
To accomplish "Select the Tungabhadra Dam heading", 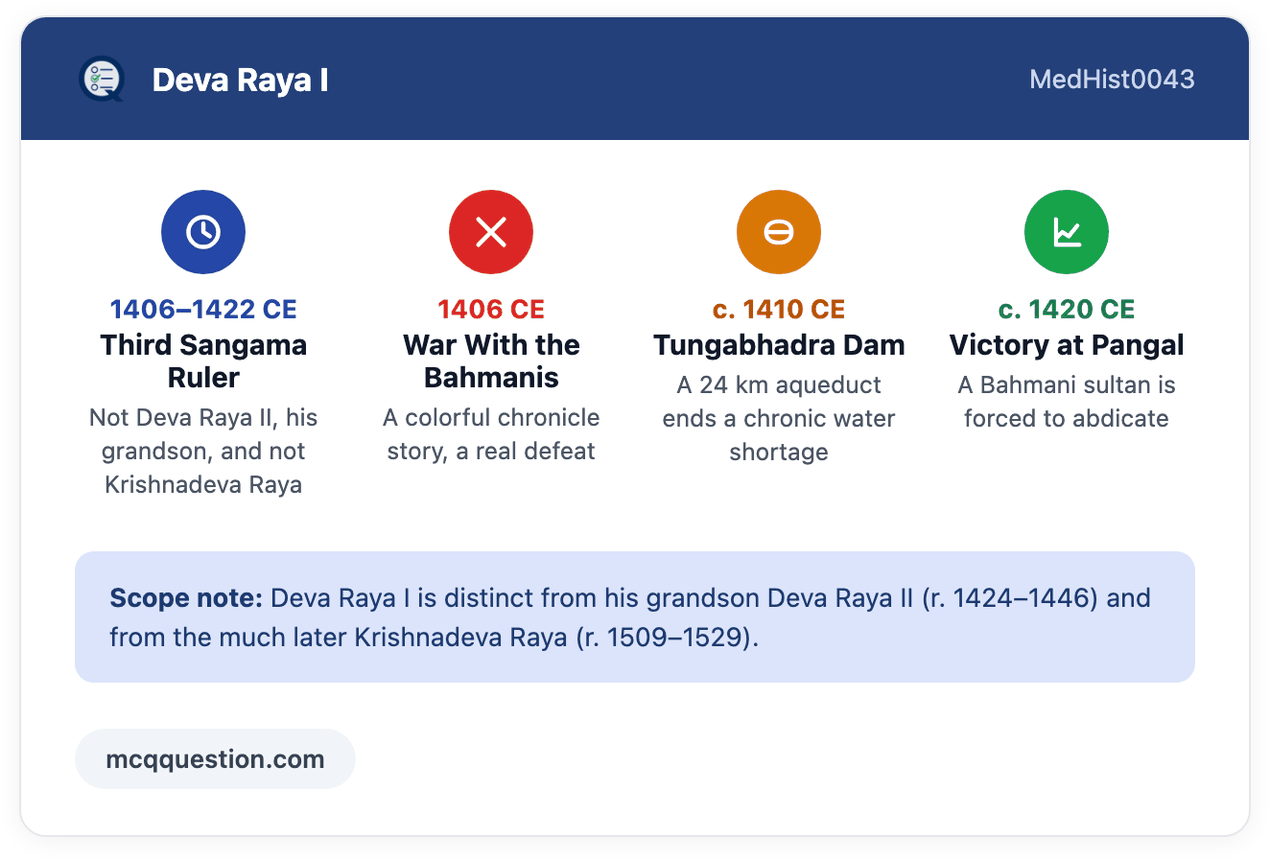I will (779, 345).
